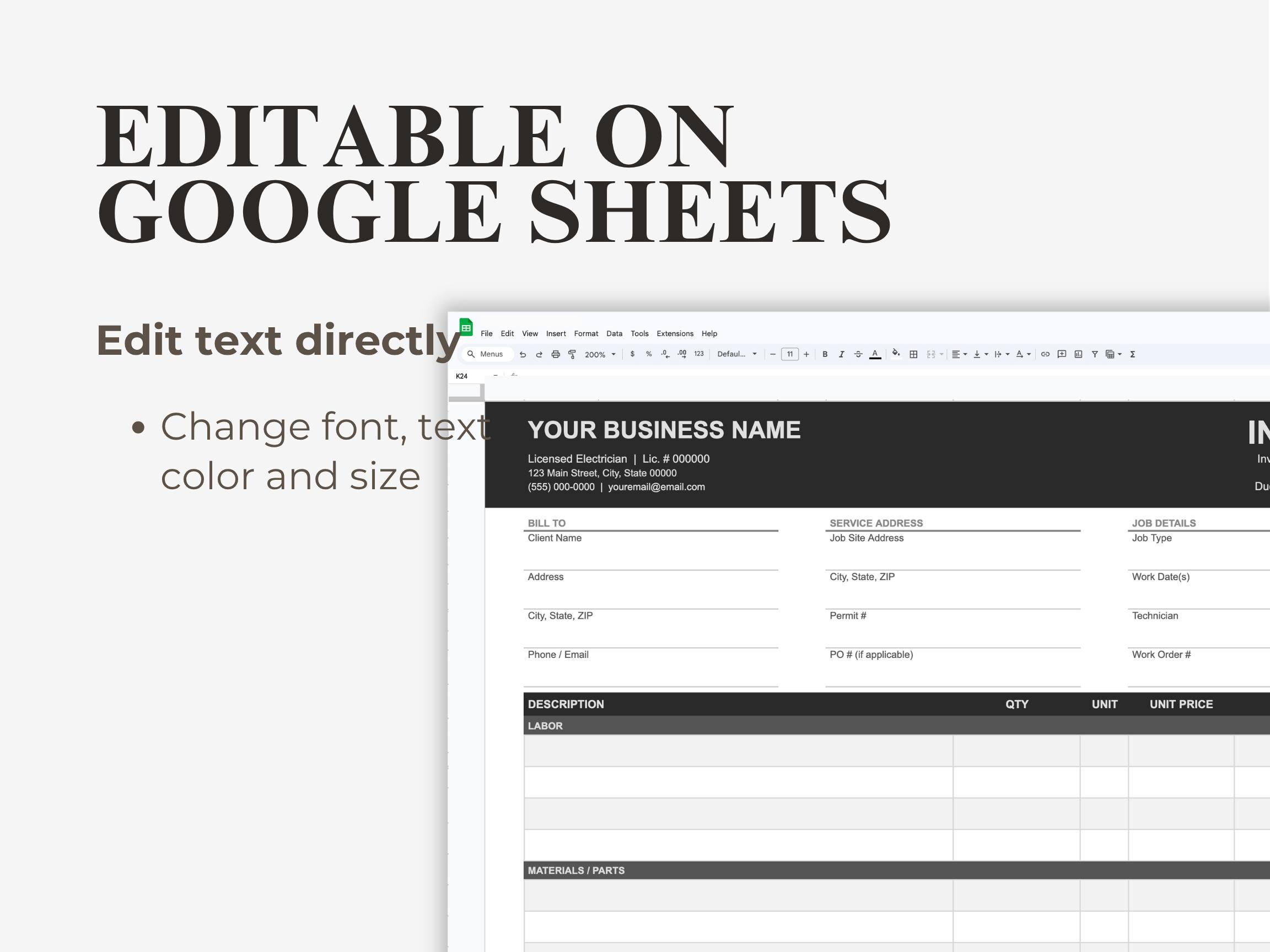Format as percent
1270x952 pixels.
click(649, 354)
